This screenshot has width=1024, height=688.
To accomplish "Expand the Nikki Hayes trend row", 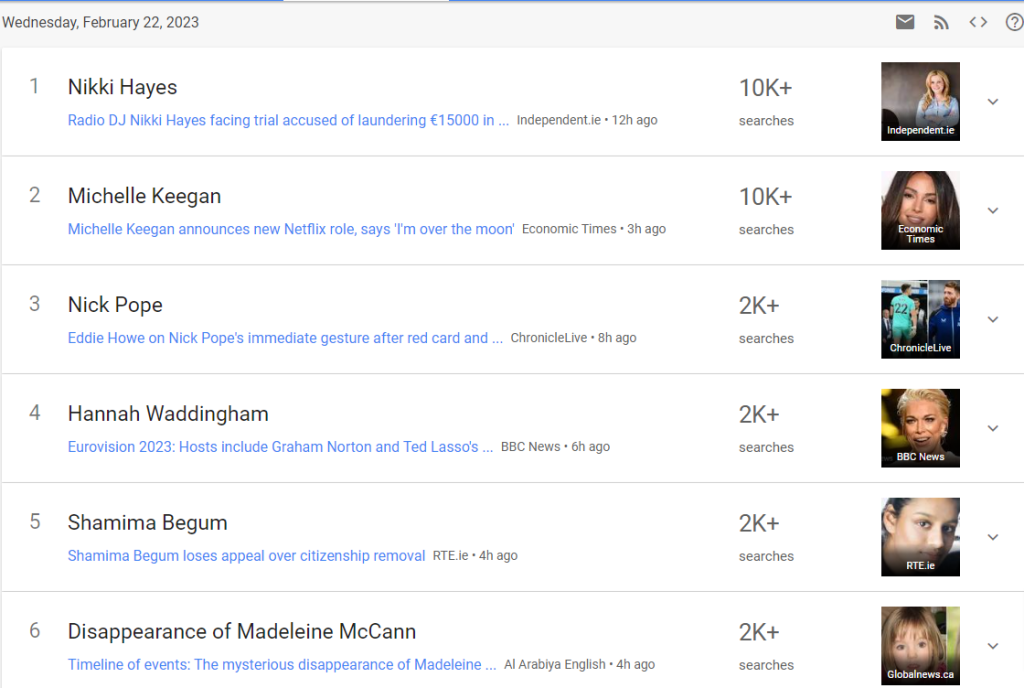I will click(x=993, y=102).
